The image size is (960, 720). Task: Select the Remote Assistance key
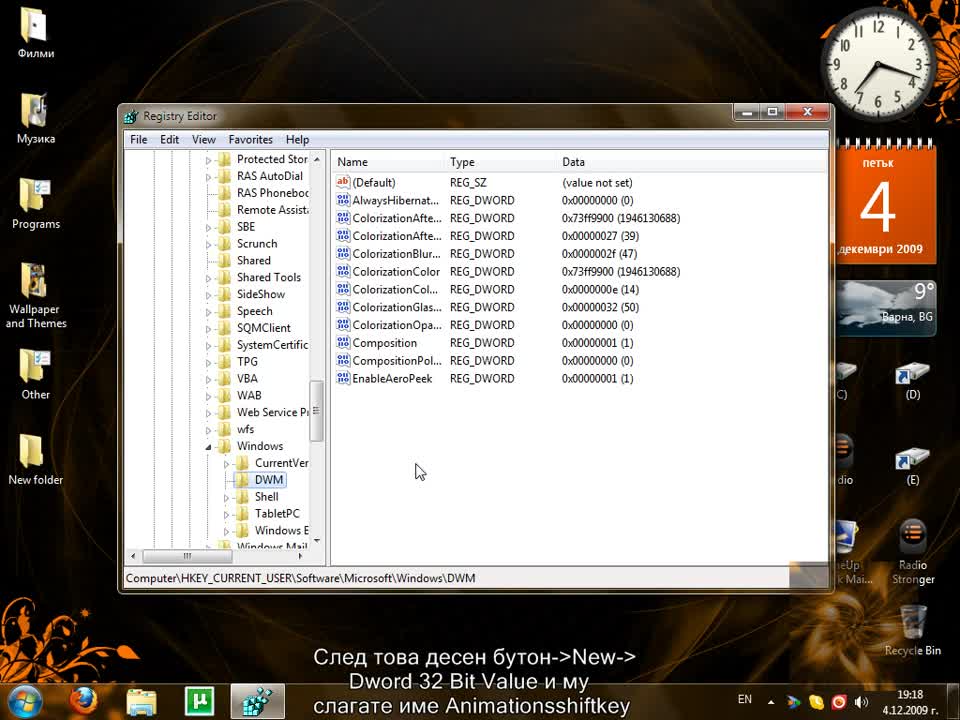[272, 209]
